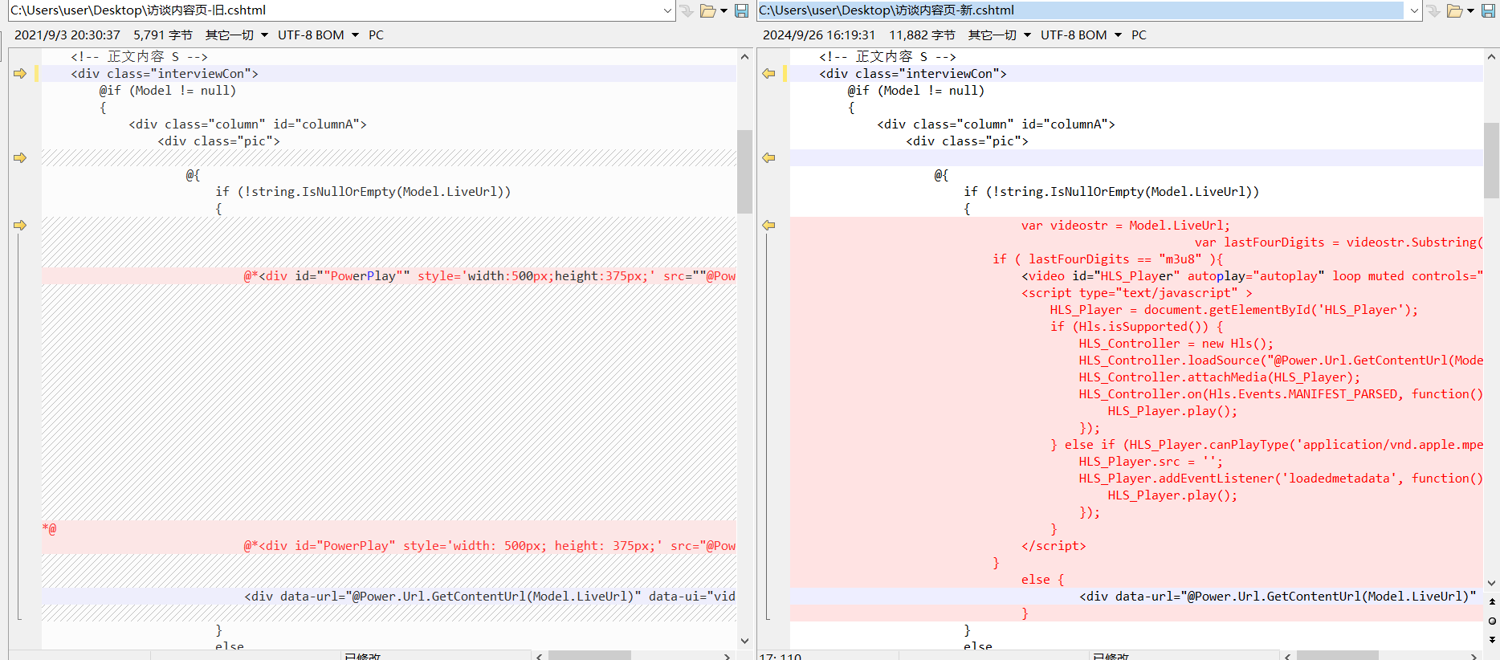Click copy-to-left arrow beside right interviewCon line
The height and width of the screenshot is (660, 1500).
click(x=769, y=74)
